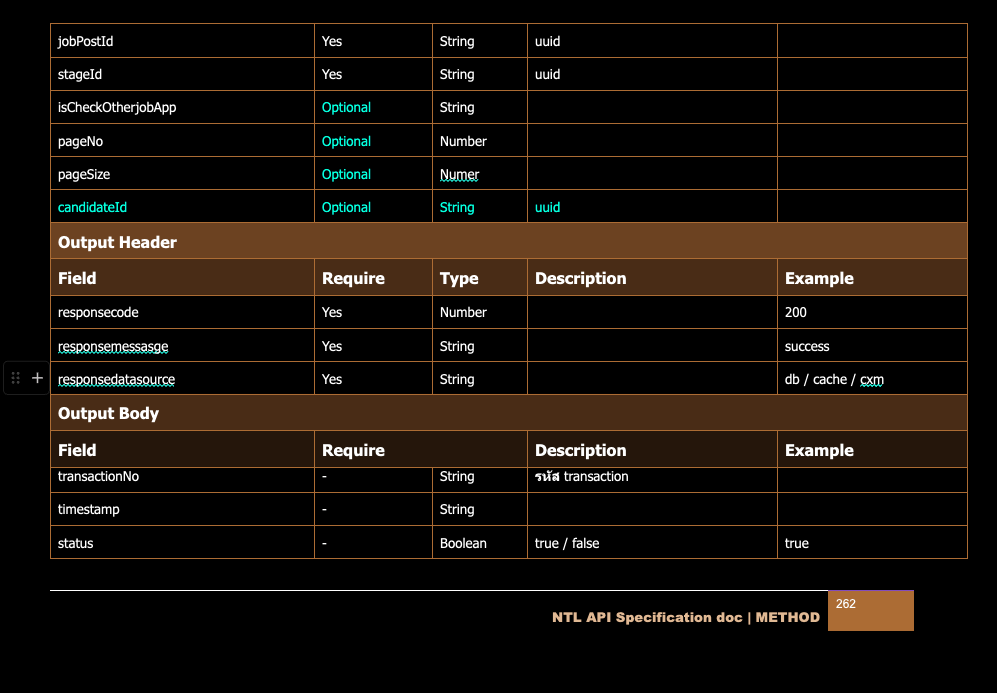Select the isCheckOtherjobApp field cell

click(x=117, y=107)
